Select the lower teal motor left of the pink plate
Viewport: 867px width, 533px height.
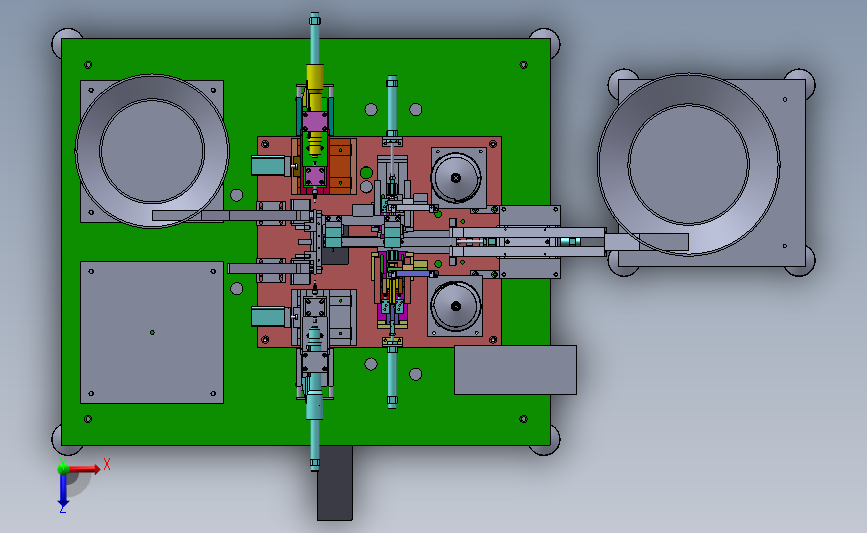coord(269,316)
